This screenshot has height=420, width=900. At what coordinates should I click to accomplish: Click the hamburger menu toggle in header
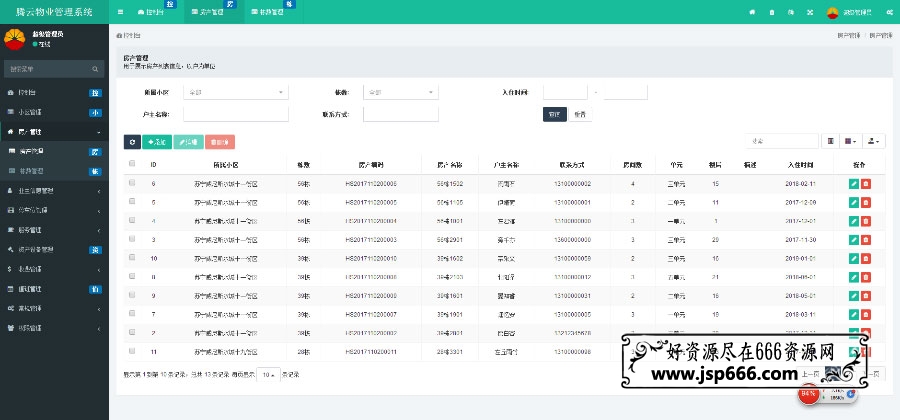point(121,11)
